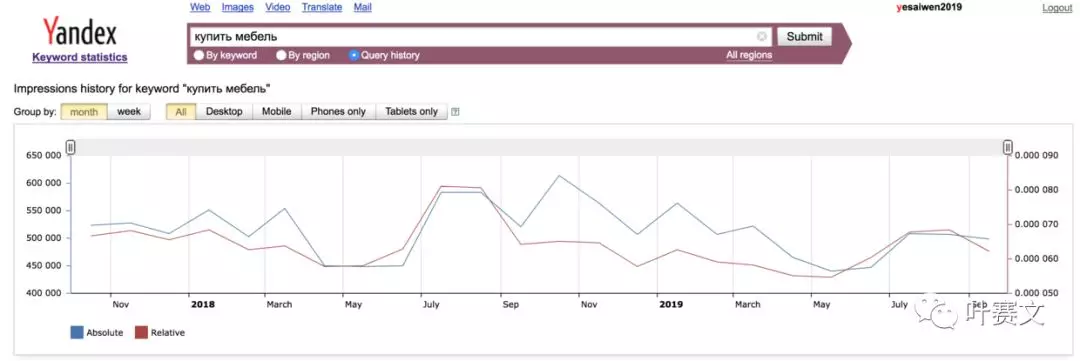Click the Yandex logo
The width and height of the screenshot is (1080, 361).
pyautogui.click(x=80, y=32)
